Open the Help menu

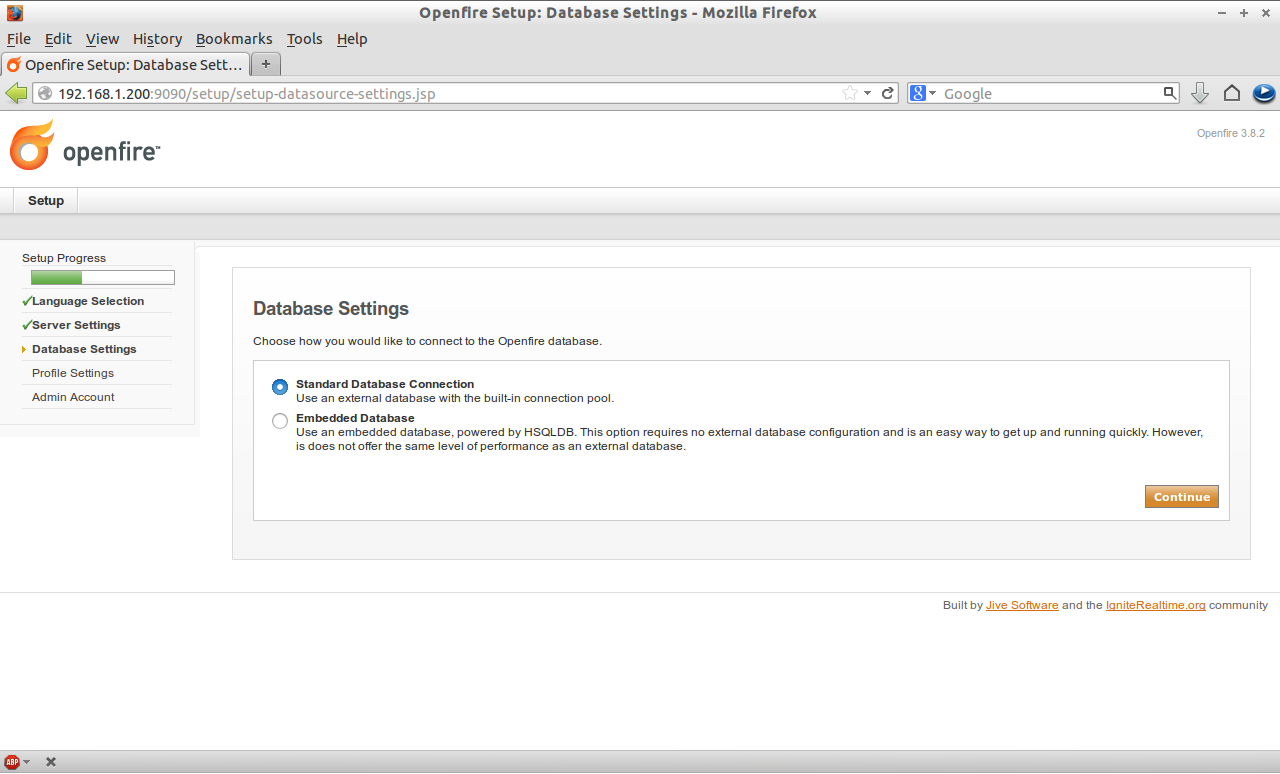point(352,39)
